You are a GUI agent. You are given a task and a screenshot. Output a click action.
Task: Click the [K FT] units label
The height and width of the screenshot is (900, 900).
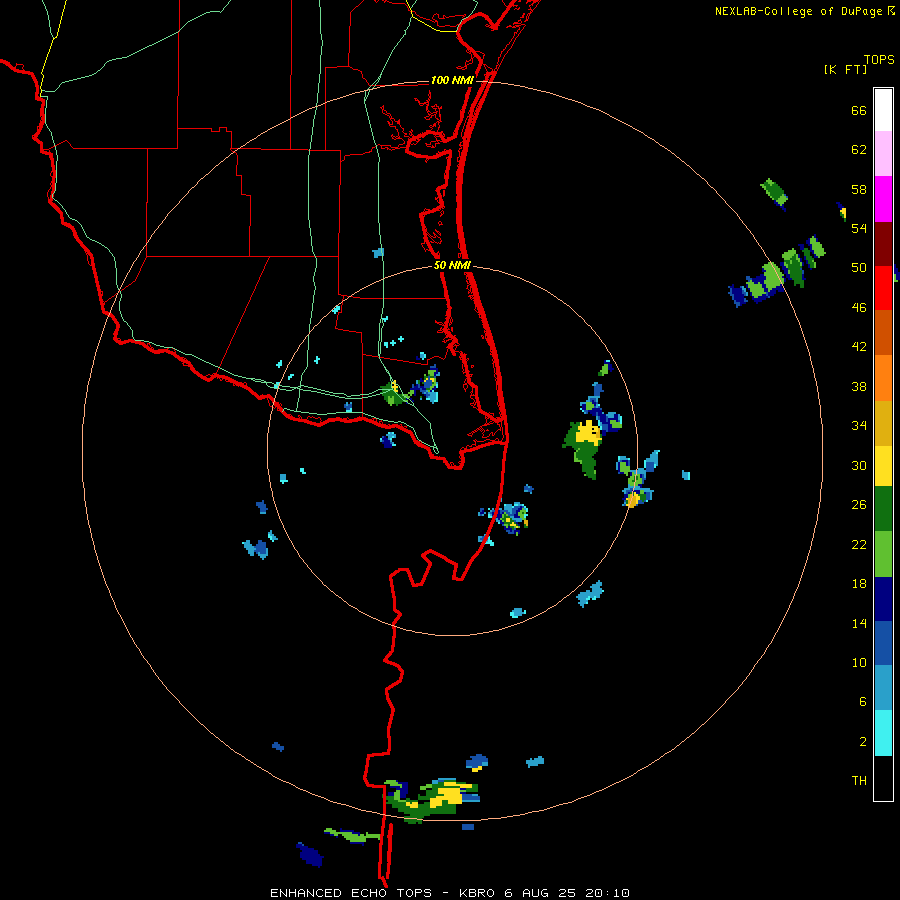pyautogui.click(x=845, y=69)
